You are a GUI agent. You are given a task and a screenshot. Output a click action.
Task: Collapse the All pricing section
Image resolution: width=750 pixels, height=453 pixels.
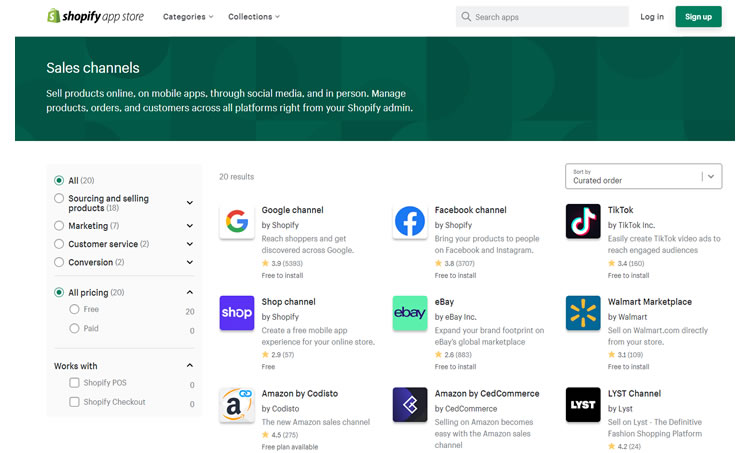click(x=190, y=292)
